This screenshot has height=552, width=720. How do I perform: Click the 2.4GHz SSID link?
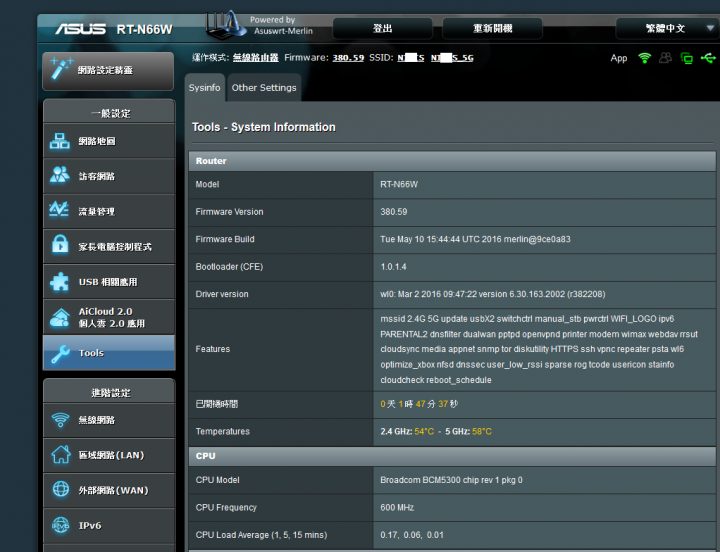pyautogui.click(x=411, y=58)
